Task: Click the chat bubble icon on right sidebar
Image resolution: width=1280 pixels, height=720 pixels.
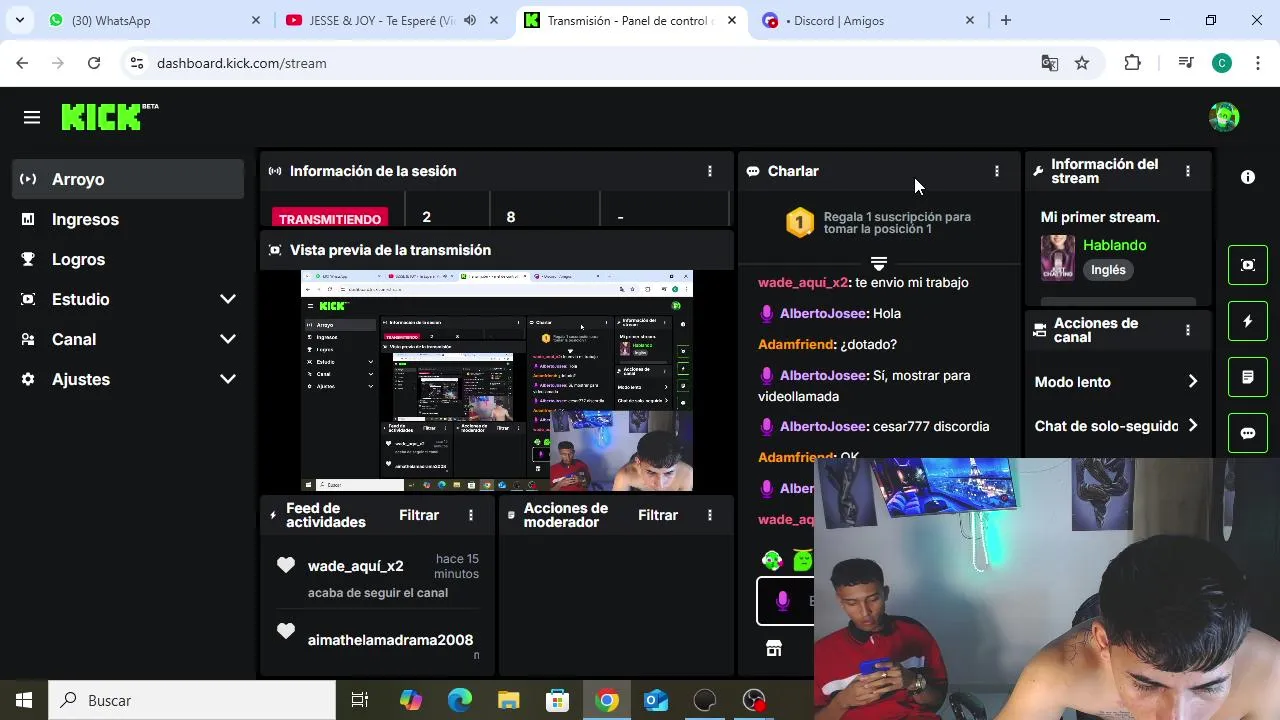Action: [x=1248, y=433]
